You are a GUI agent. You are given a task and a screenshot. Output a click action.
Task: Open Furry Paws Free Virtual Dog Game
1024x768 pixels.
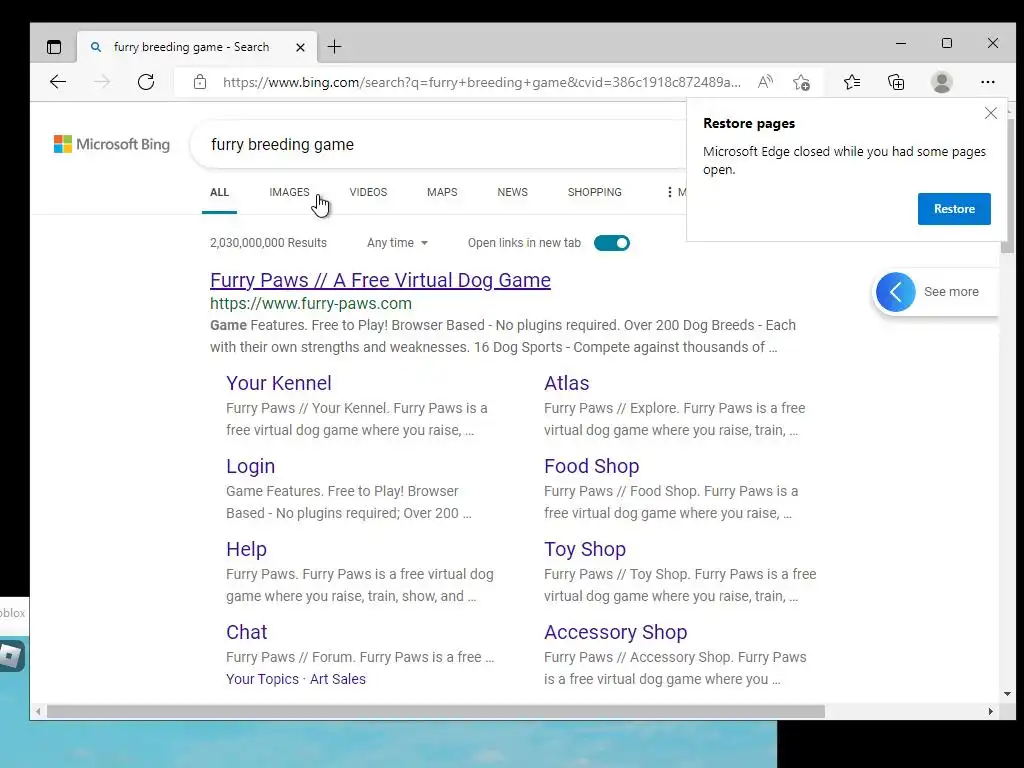click(x=380, y=280)
